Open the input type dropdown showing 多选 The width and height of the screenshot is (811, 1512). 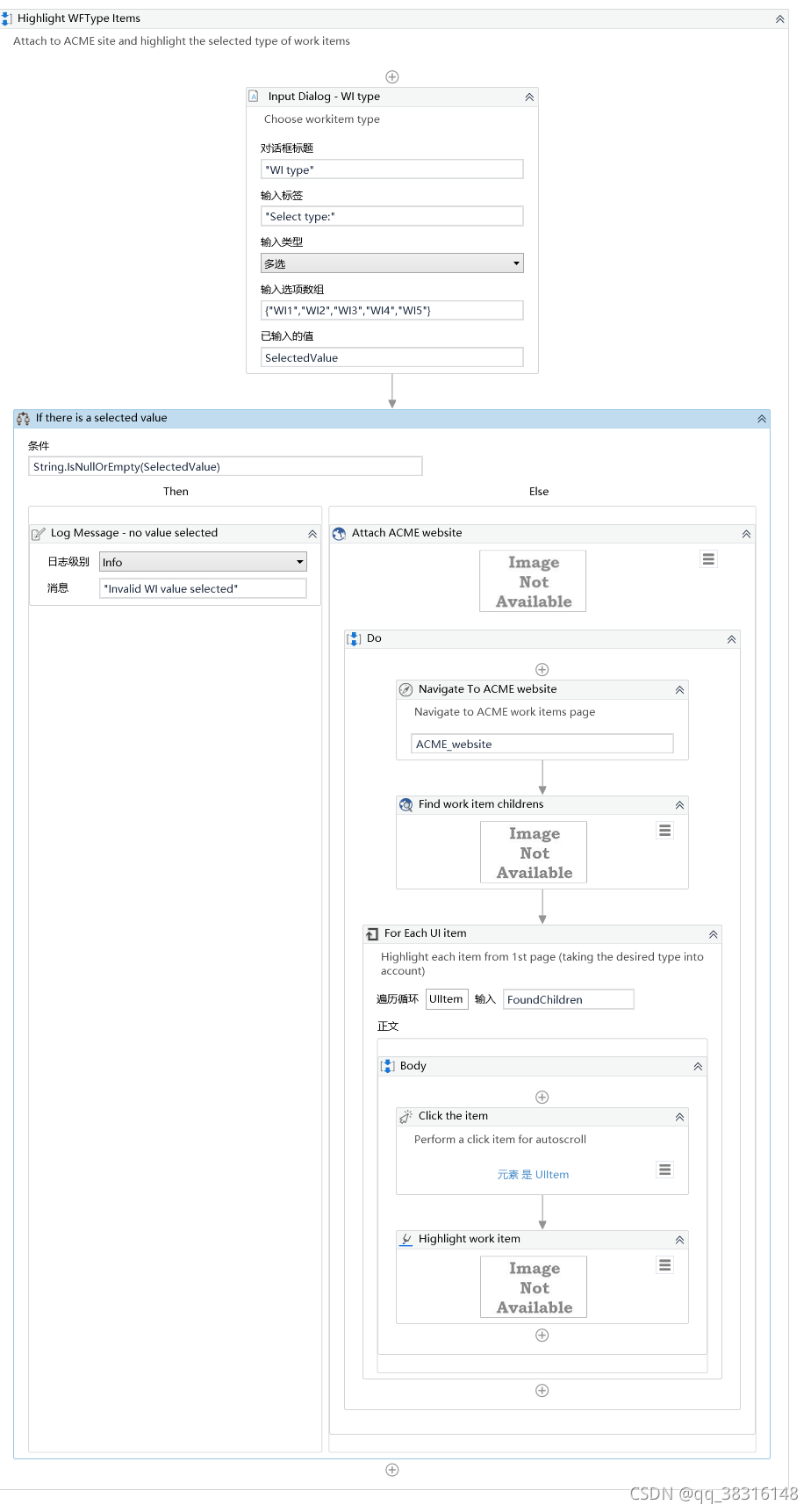[x=392, y=263]
